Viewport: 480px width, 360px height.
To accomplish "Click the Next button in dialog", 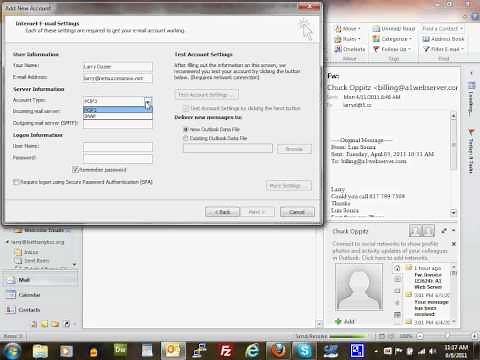I will [x=257, y=212].
